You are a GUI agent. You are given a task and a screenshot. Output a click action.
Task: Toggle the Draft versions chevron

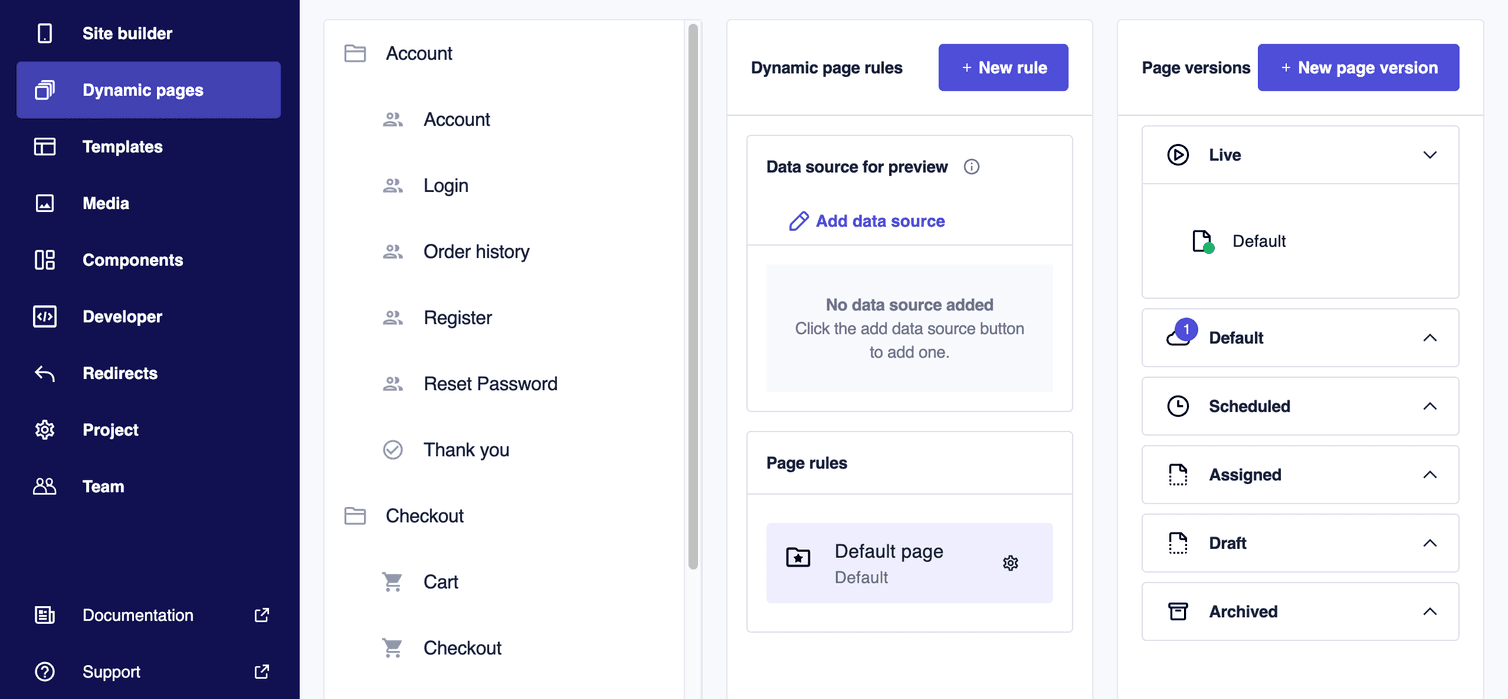click(1430, 543)
